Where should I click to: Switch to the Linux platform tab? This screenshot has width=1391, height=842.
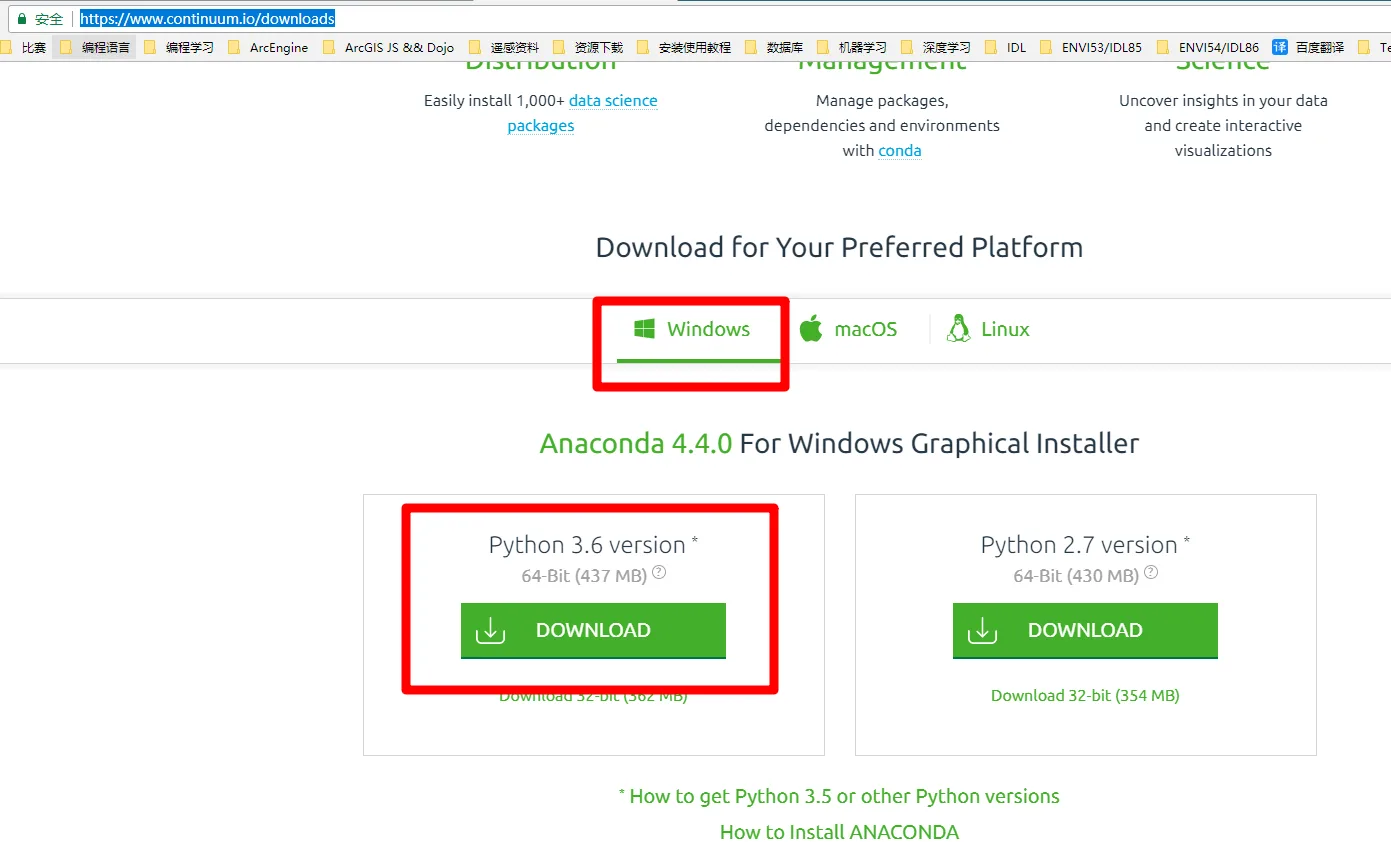tap(988, 329)
